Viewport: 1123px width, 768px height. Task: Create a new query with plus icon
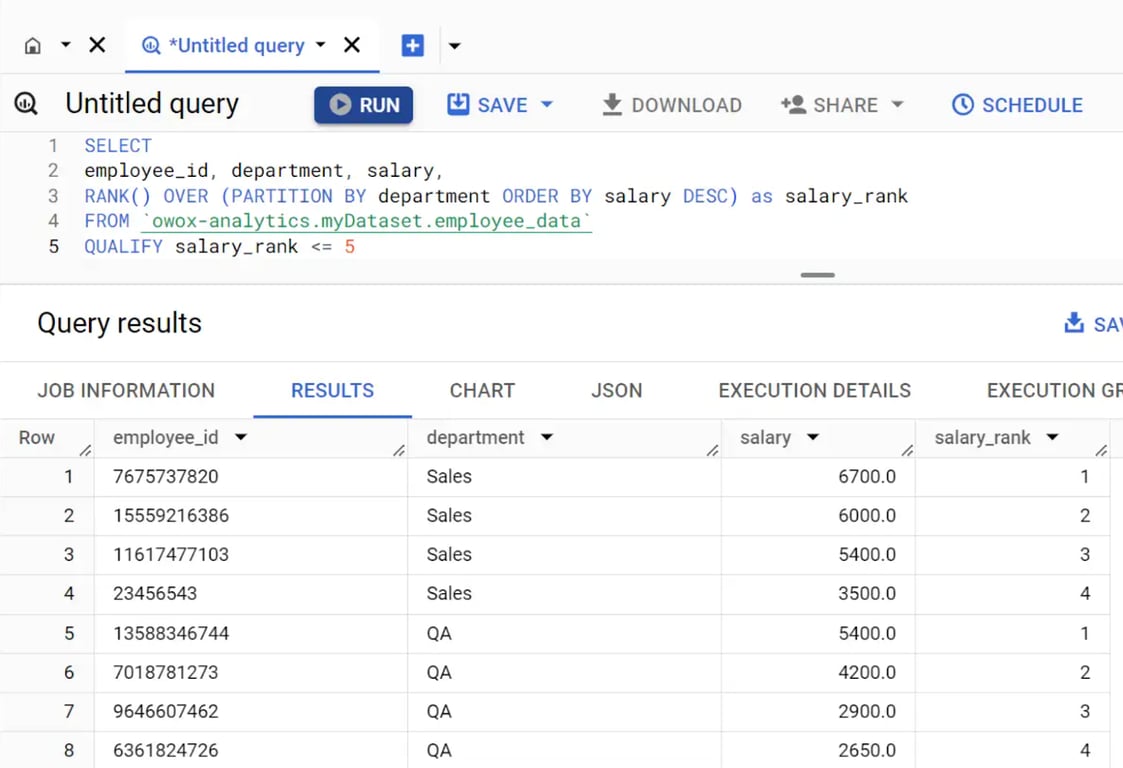pos(412,46)
